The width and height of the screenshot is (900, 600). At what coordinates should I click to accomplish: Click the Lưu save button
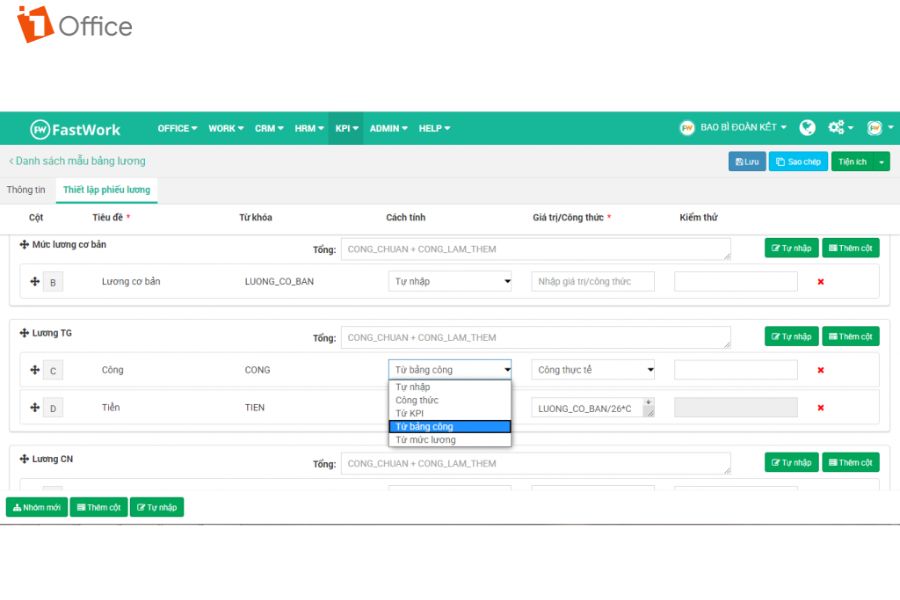(x=747, y=161)
